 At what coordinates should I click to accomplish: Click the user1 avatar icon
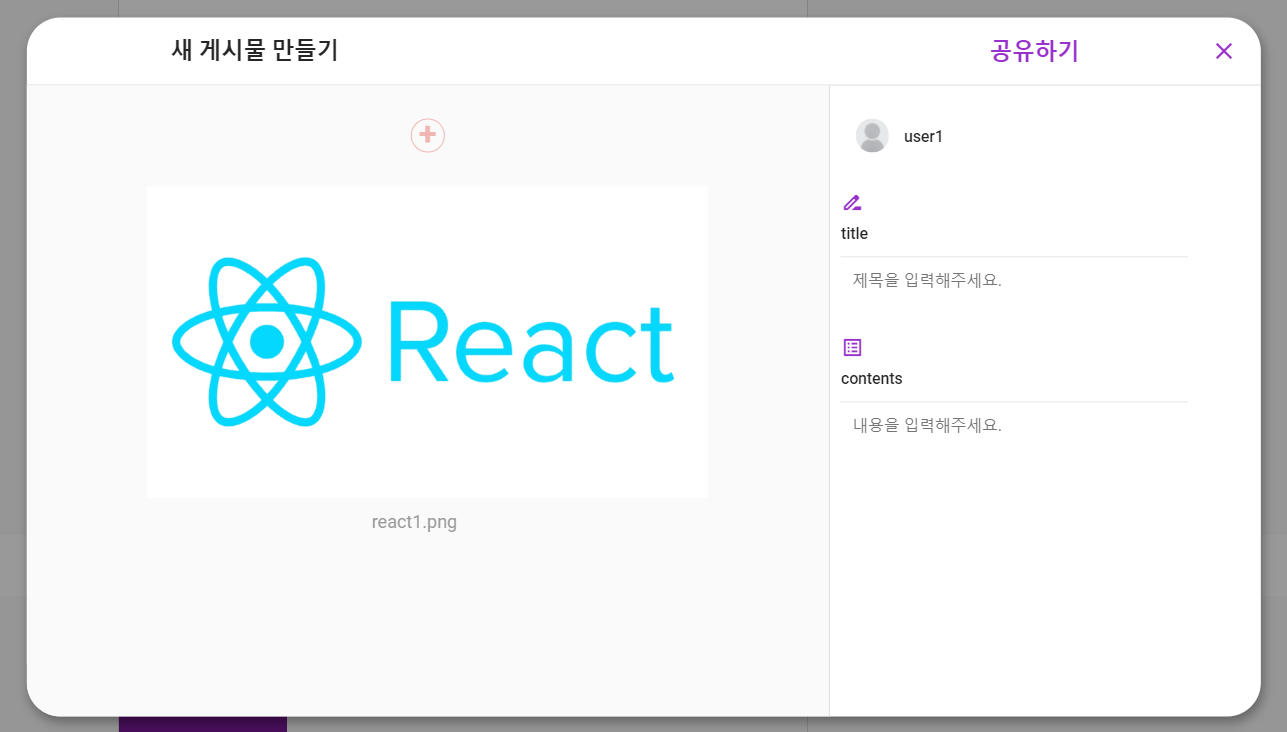click(x=872, y=136)
